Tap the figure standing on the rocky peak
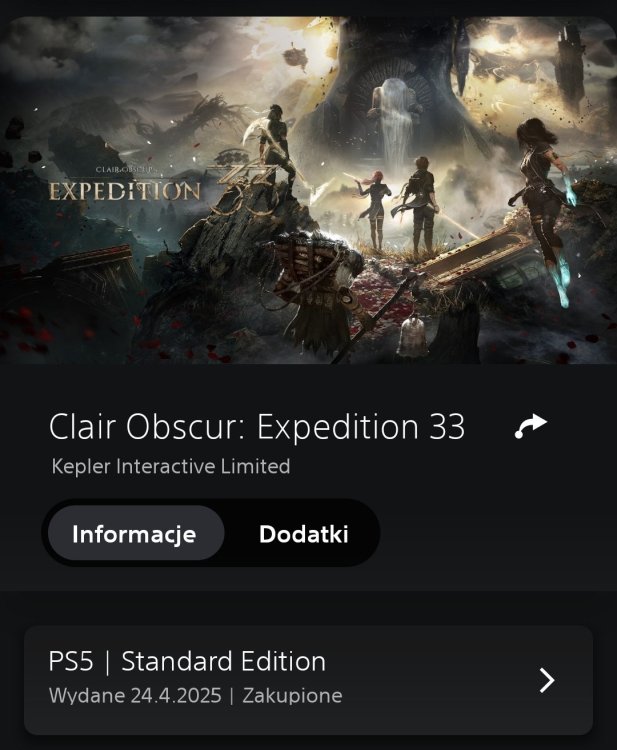 pyautogui.click(x=277, y=143)
